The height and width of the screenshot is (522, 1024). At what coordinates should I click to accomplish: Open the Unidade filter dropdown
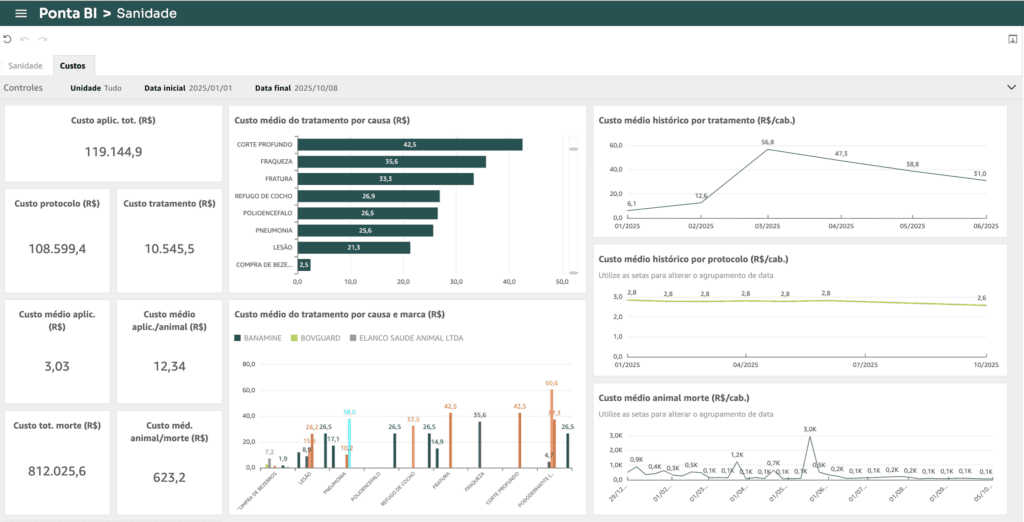click(x=96, y=88)
